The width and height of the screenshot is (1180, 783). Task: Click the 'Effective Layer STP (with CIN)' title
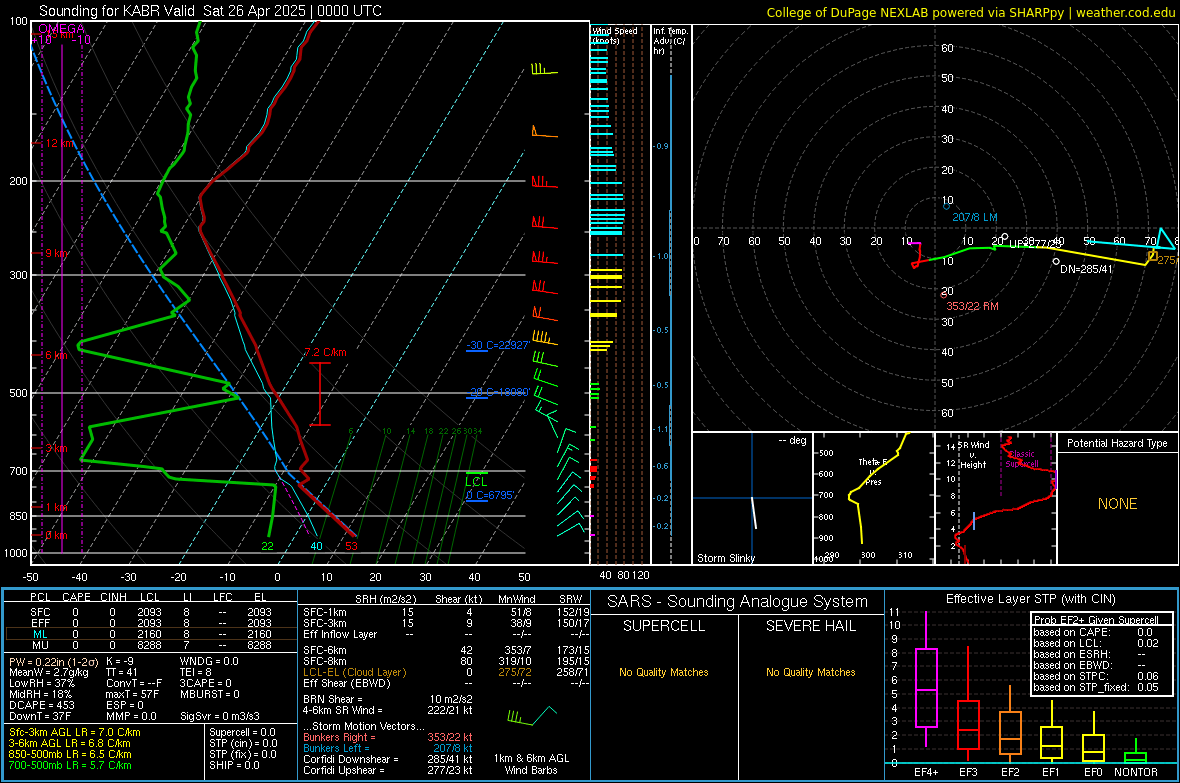click(x=1030, y=599)
